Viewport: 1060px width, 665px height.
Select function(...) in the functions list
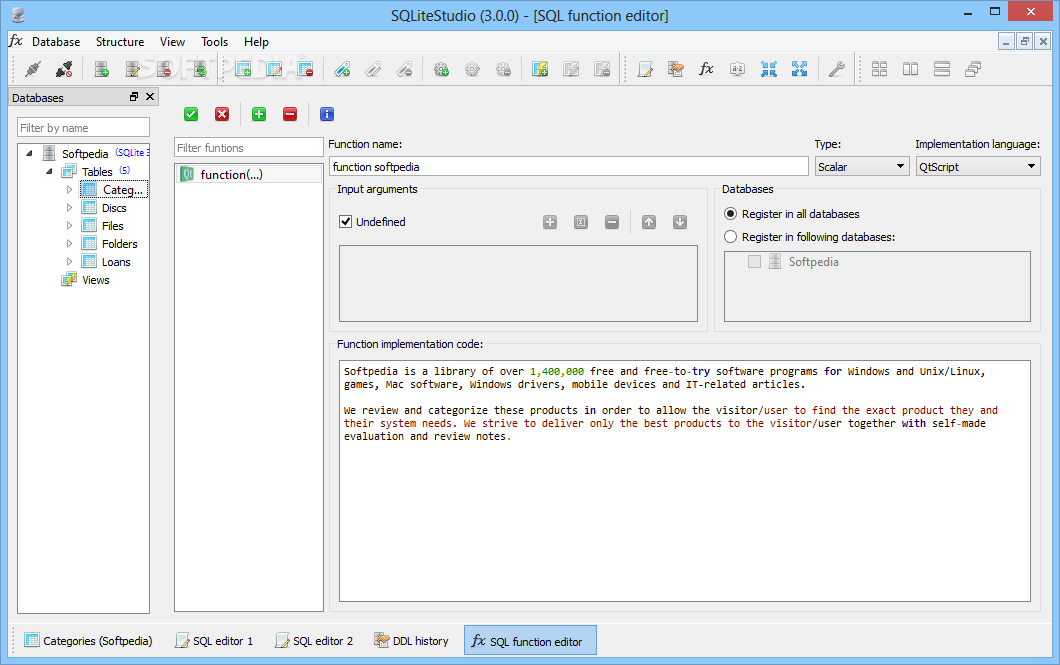pos(249,174)
